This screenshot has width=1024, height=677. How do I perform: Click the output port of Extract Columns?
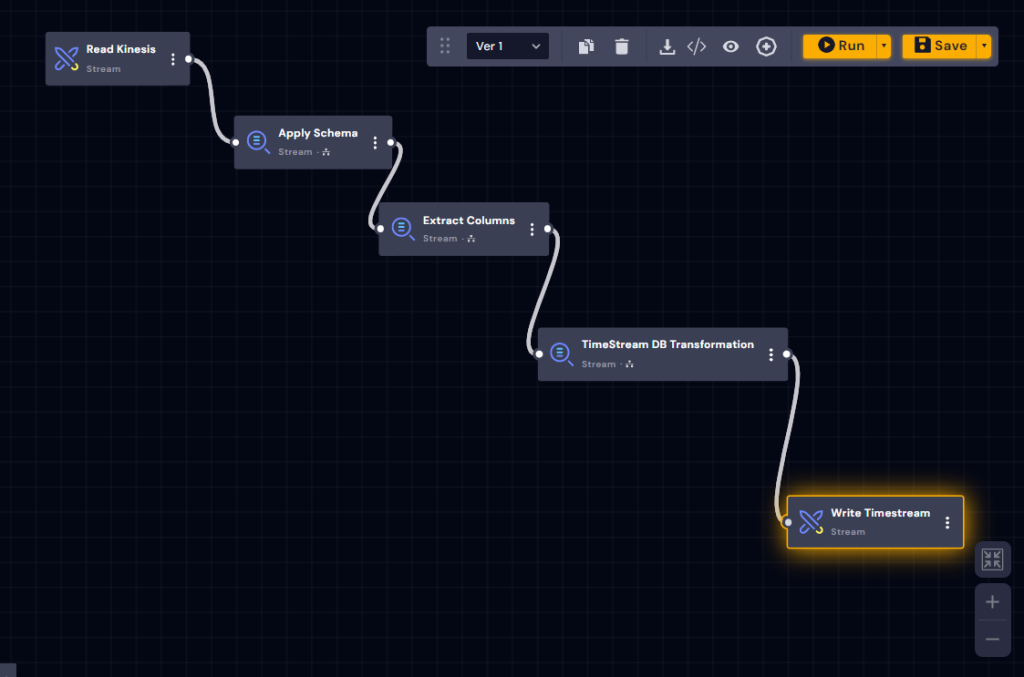click(546, 228)
